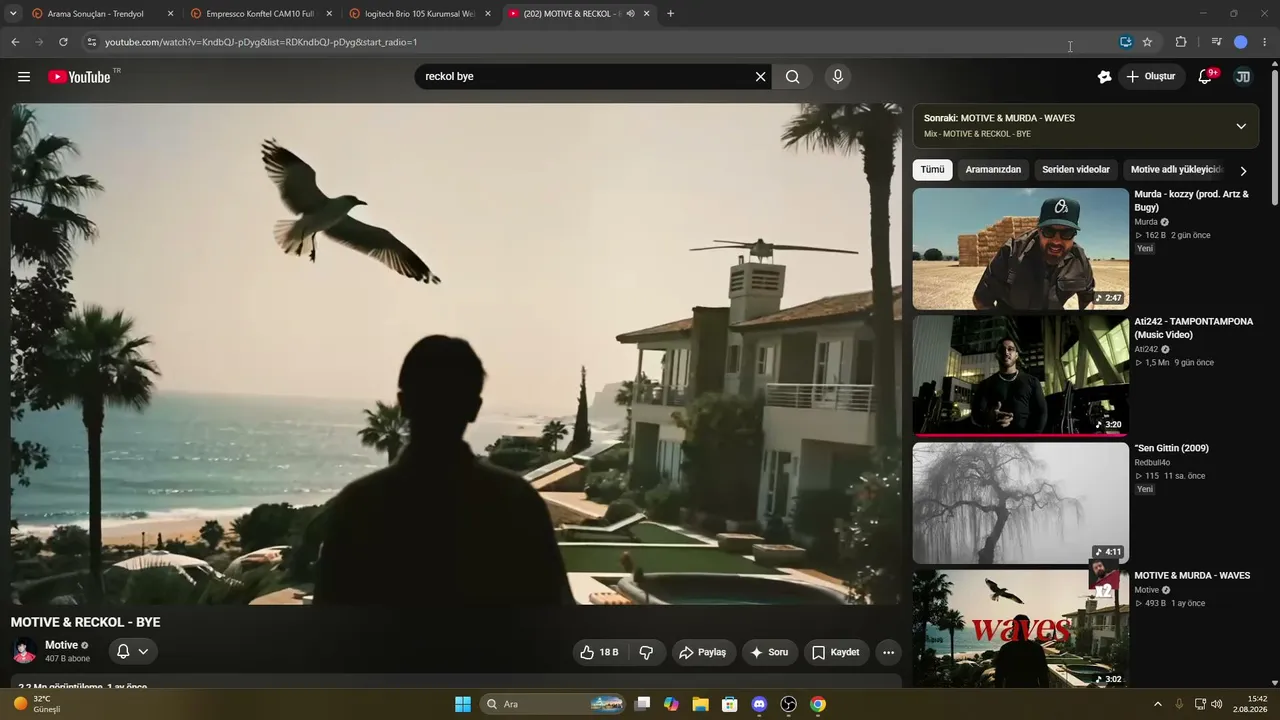Screen dimensions: 1280x720
Task: Open the YouTube notifications bell
Action: coord(1206,77)
